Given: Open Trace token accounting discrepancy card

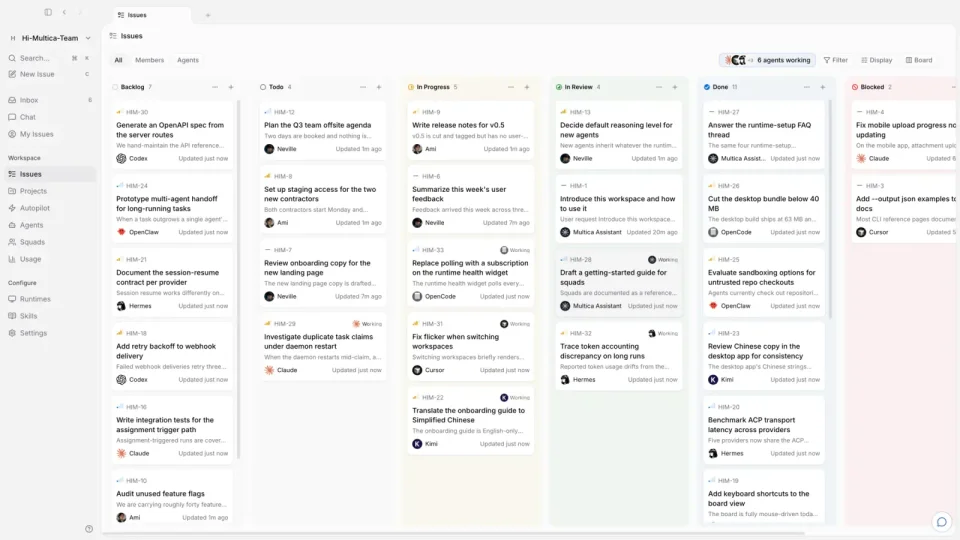Looking at the screenshot, I should click(618, 356).
